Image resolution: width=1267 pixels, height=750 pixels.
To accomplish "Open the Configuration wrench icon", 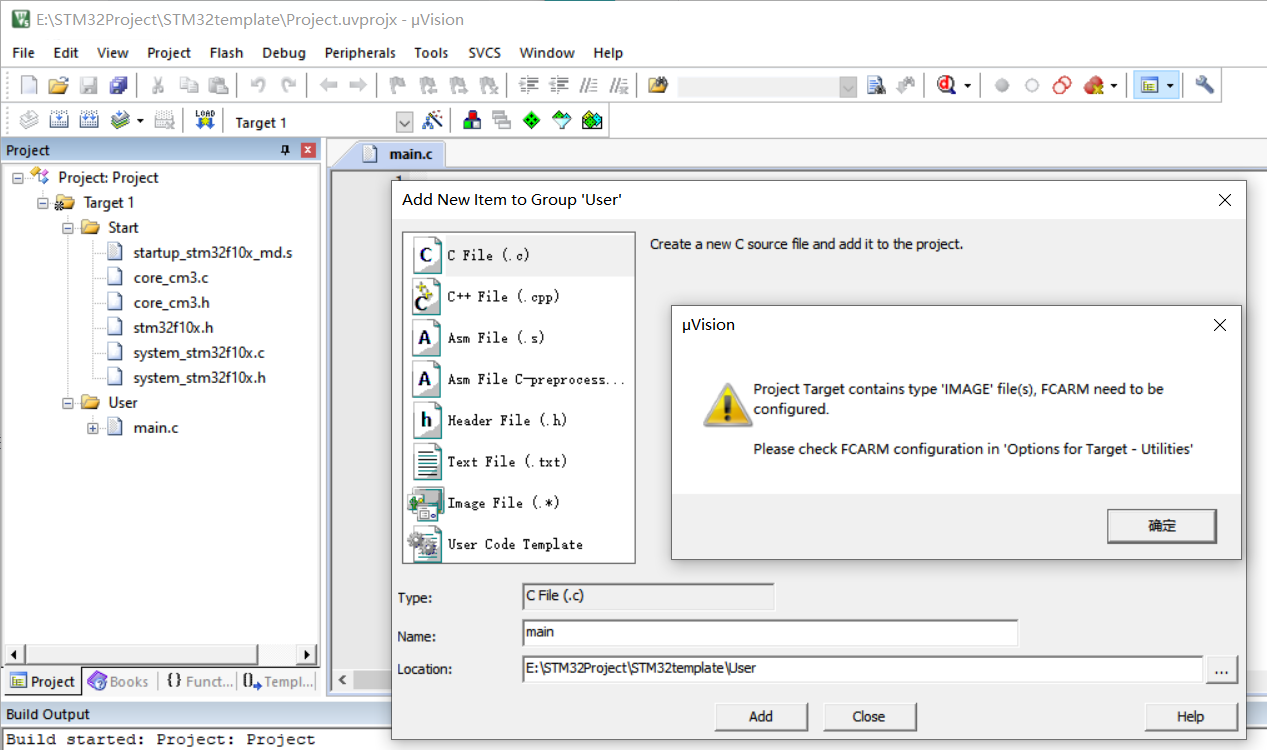I will (x=1204, y=86).
